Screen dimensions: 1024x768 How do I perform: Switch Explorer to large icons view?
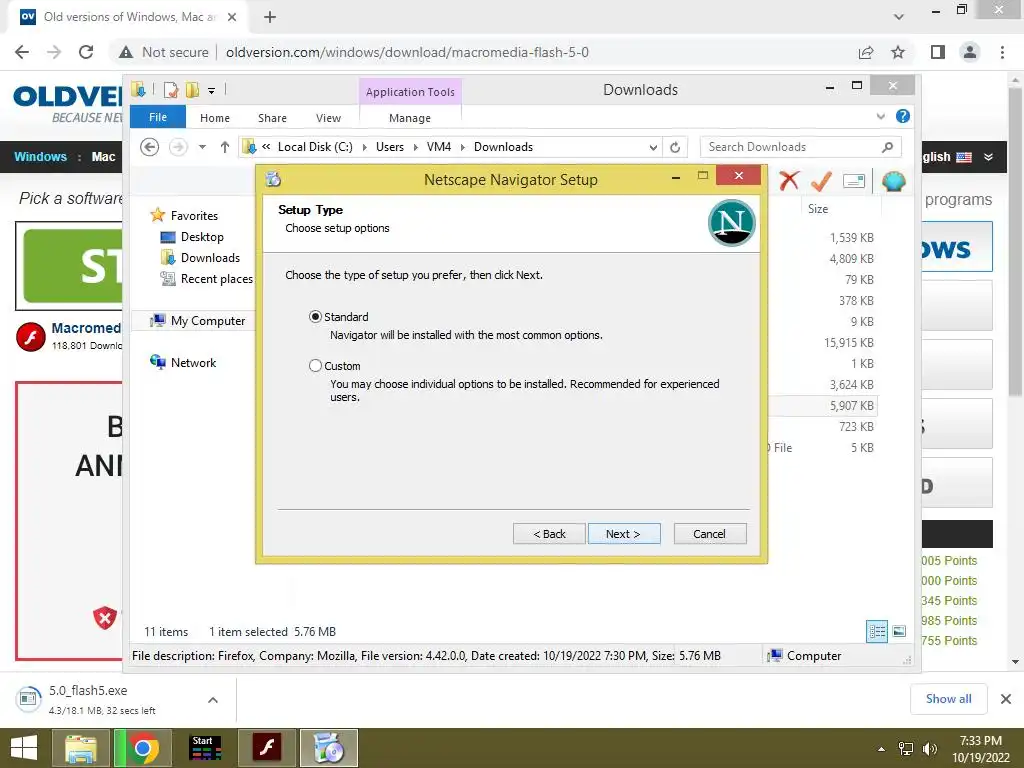point(899,632)
